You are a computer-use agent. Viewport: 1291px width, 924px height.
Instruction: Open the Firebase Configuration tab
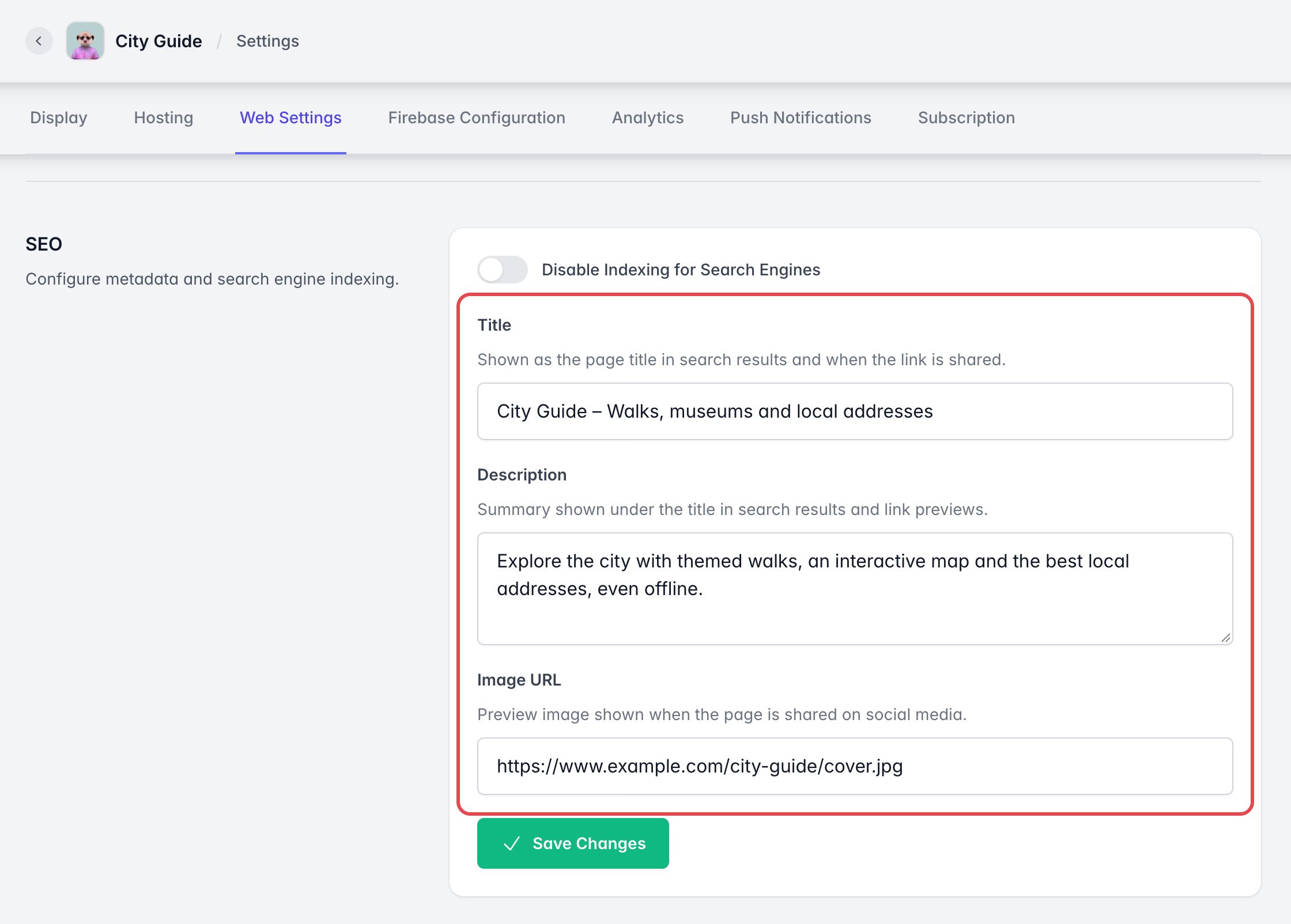(x=477, y=118)
